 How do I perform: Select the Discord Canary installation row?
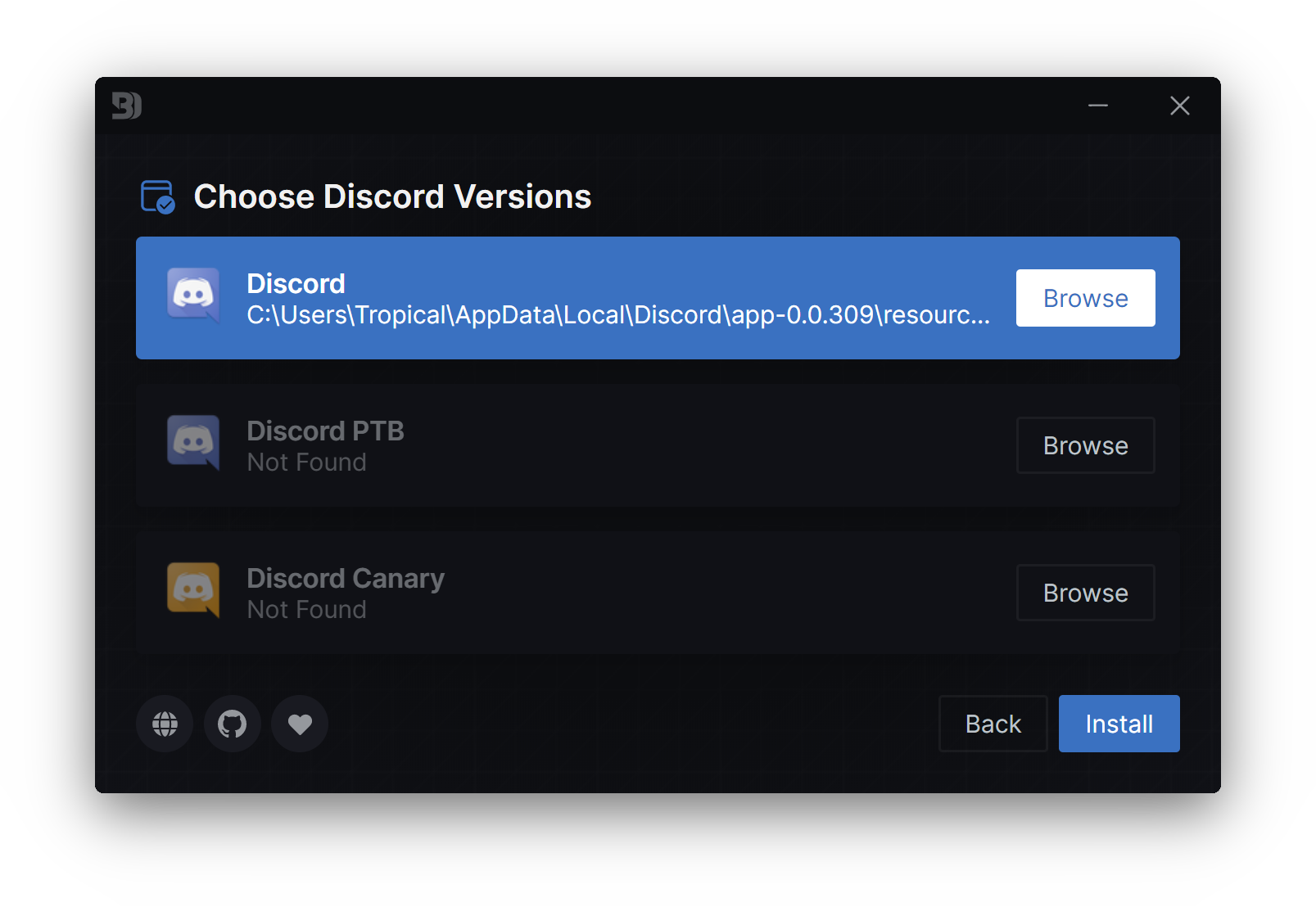tap(573, 591)
